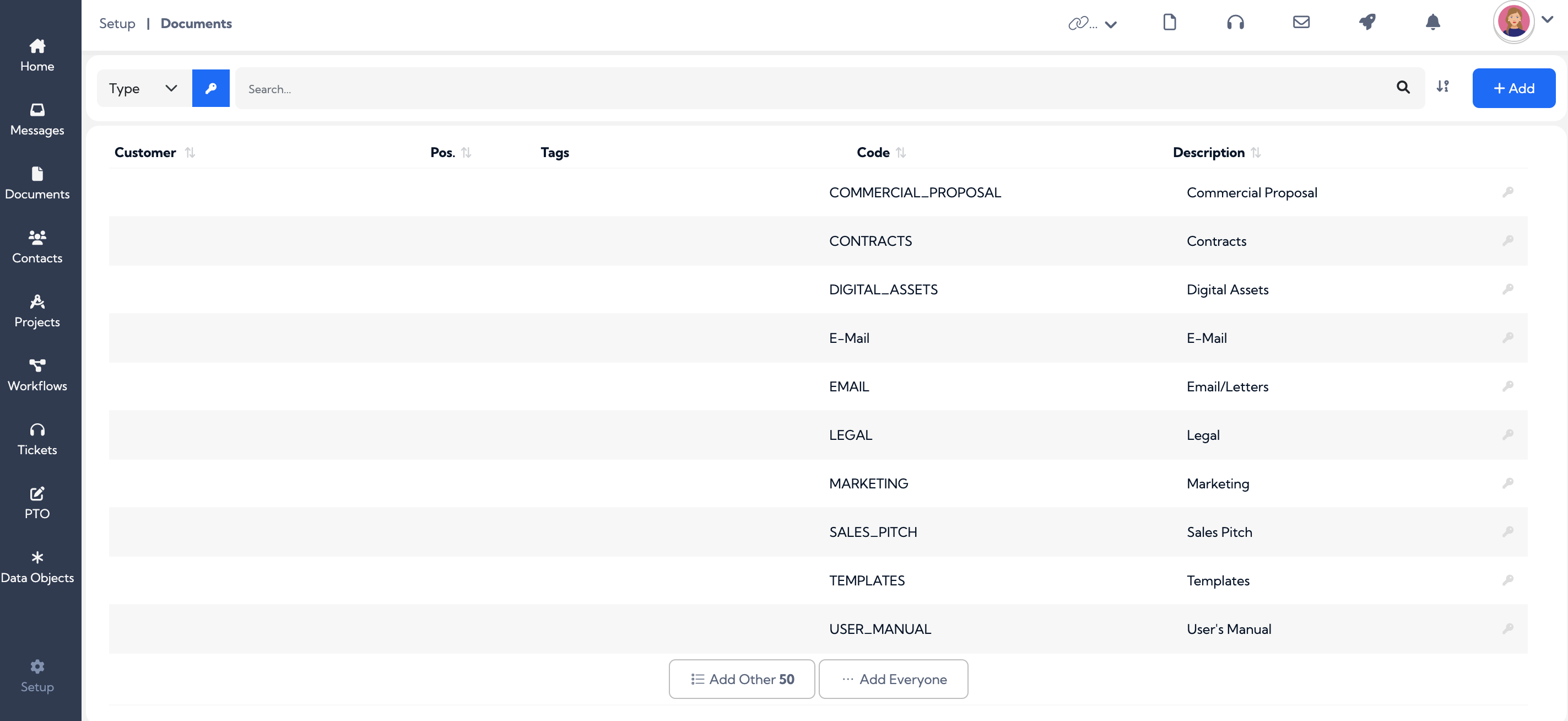Click the headset support icon in header

click(x=1235, y=23)
